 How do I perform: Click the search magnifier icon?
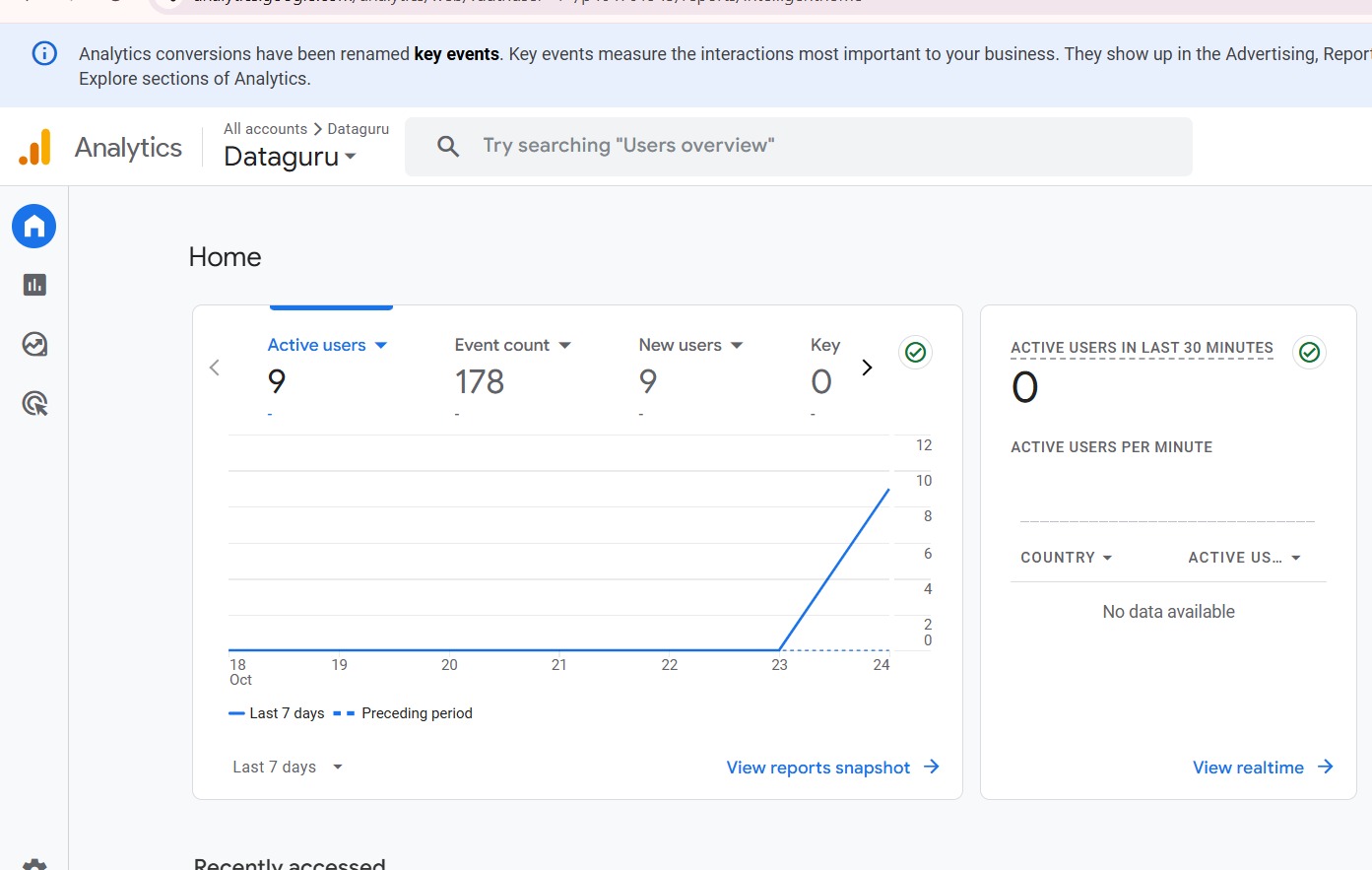pyautogui.click(x=448, y=147)
